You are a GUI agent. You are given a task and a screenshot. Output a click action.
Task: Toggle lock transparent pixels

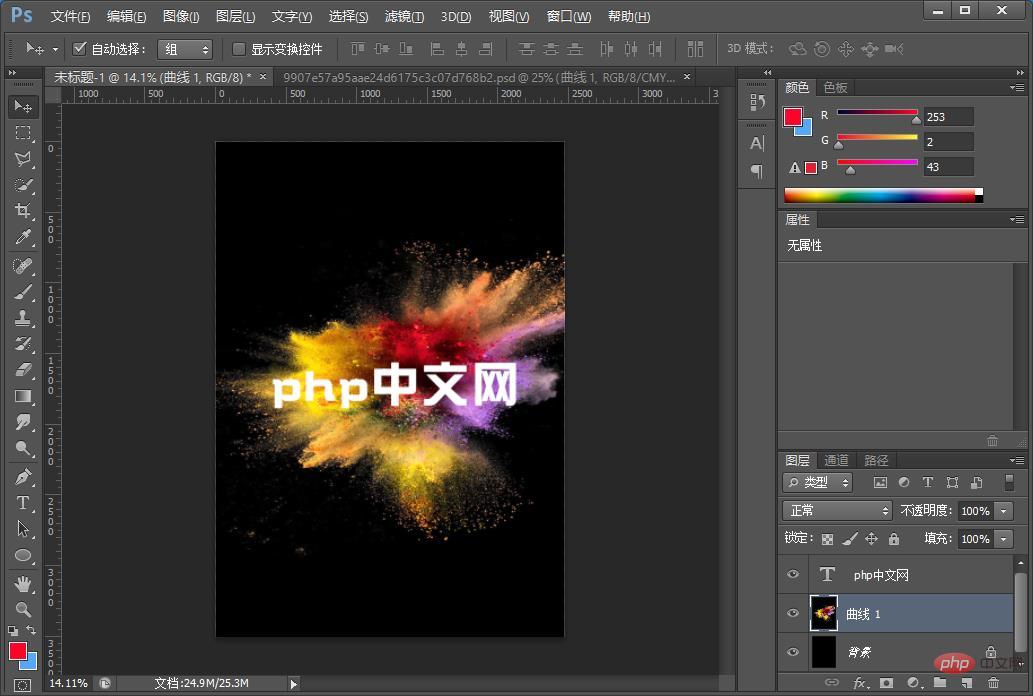click(827, 539)
